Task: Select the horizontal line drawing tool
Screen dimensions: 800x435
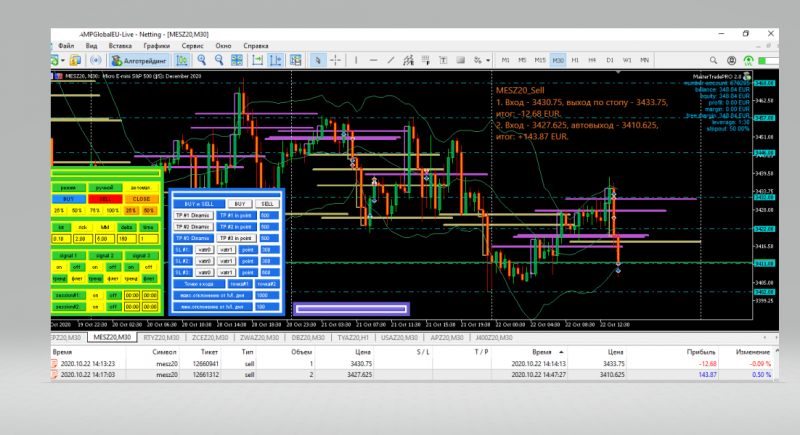Action: (373, 61)
